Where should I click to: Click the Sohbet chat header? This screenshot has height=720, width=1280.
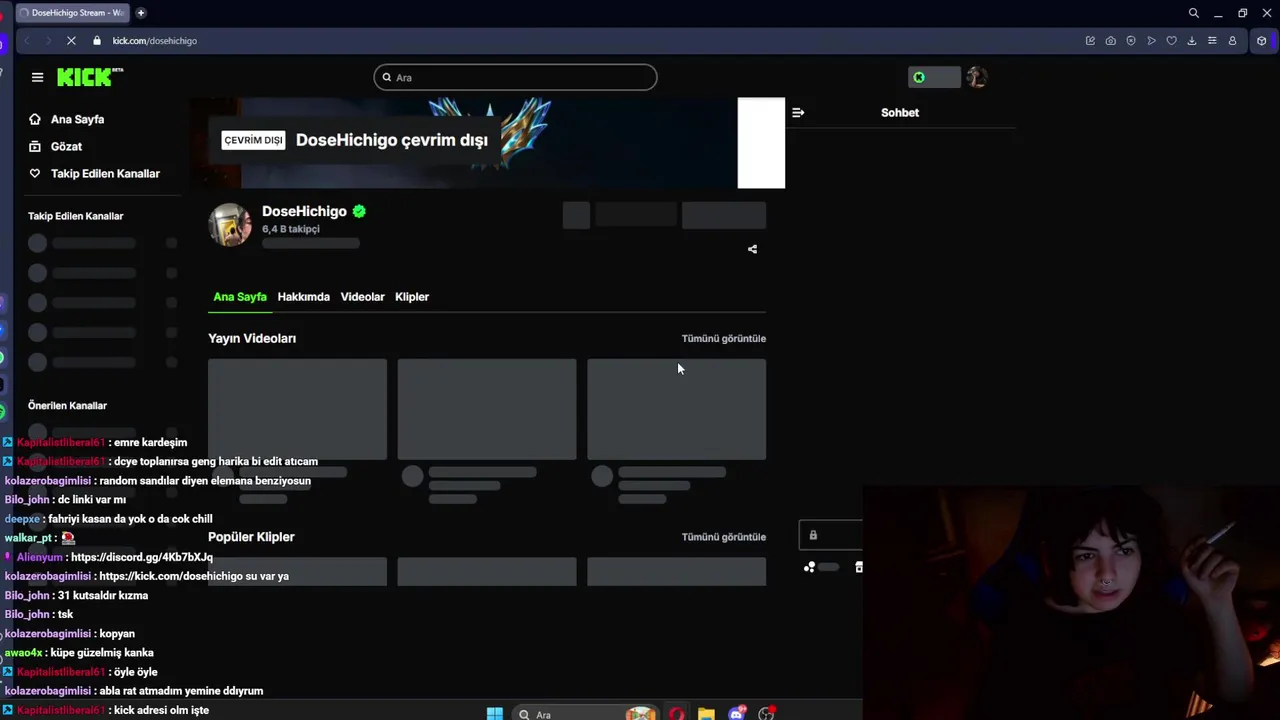click(900, 113)
